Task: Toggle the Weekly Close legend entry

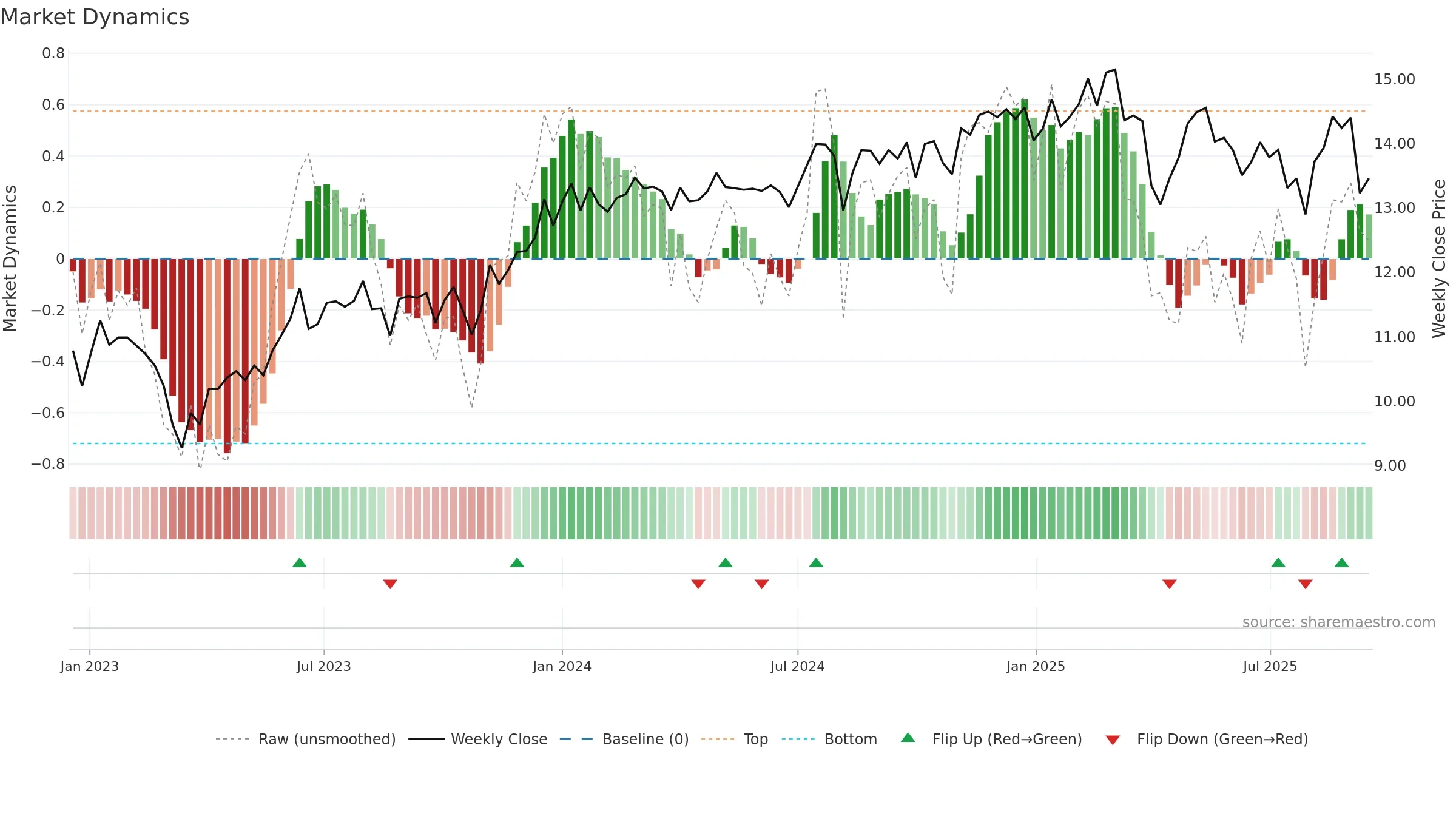Action: (478, 739)
